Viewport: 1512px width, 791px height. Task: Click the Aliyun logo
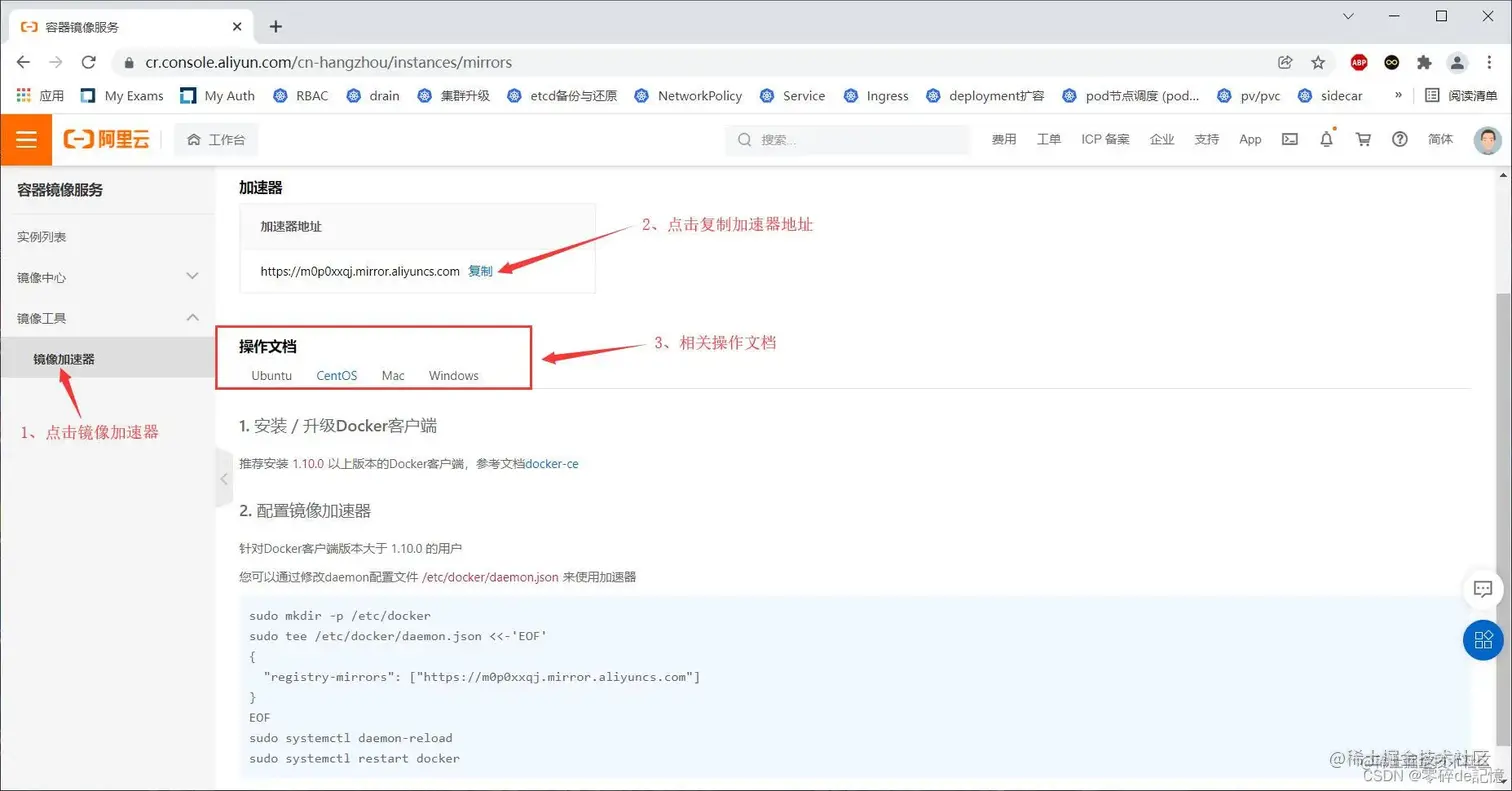pyautogui.click(x=106, y=140)
